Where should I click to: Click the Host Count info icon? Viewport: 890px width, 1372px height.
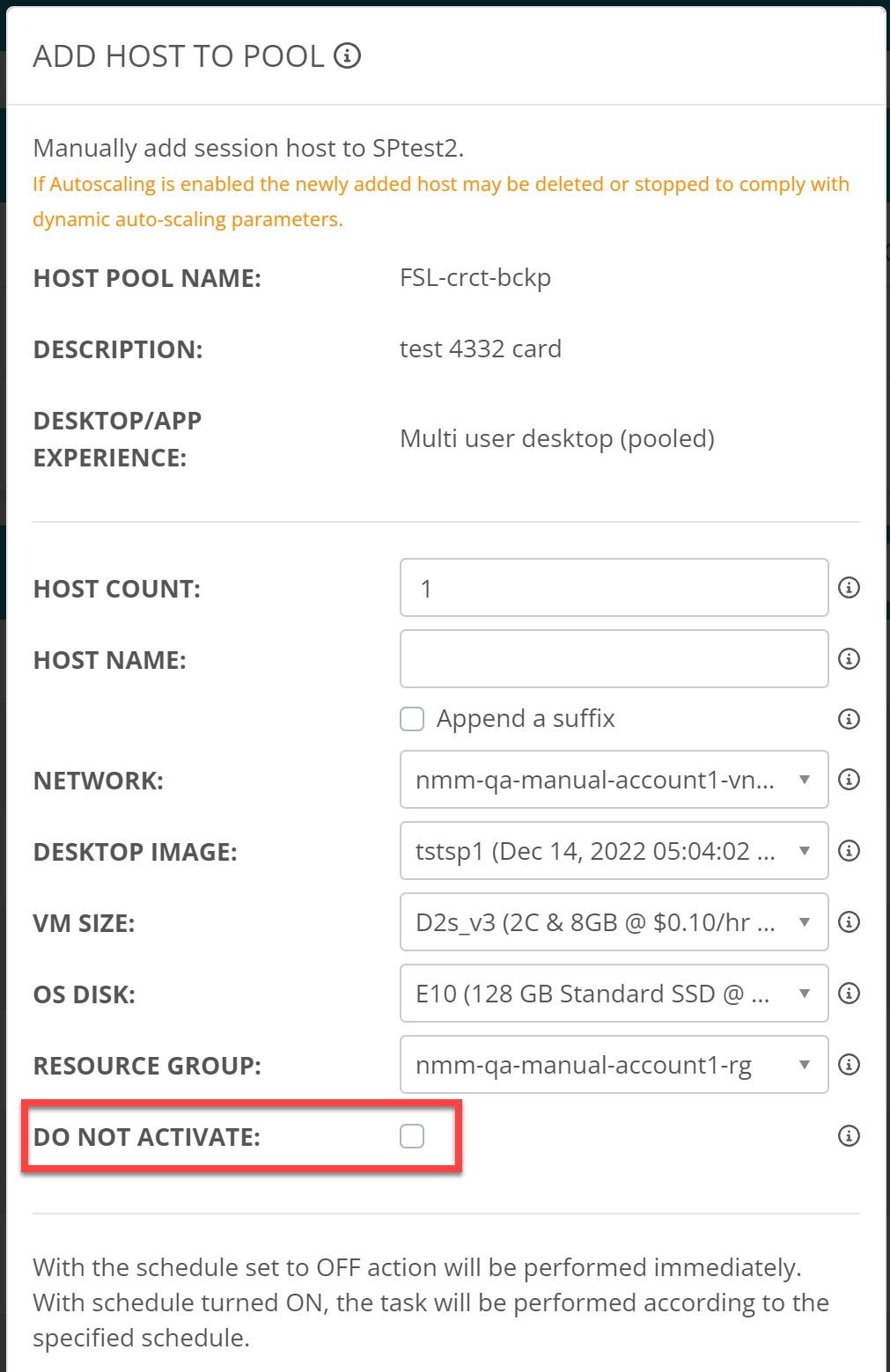coord(849,588)
